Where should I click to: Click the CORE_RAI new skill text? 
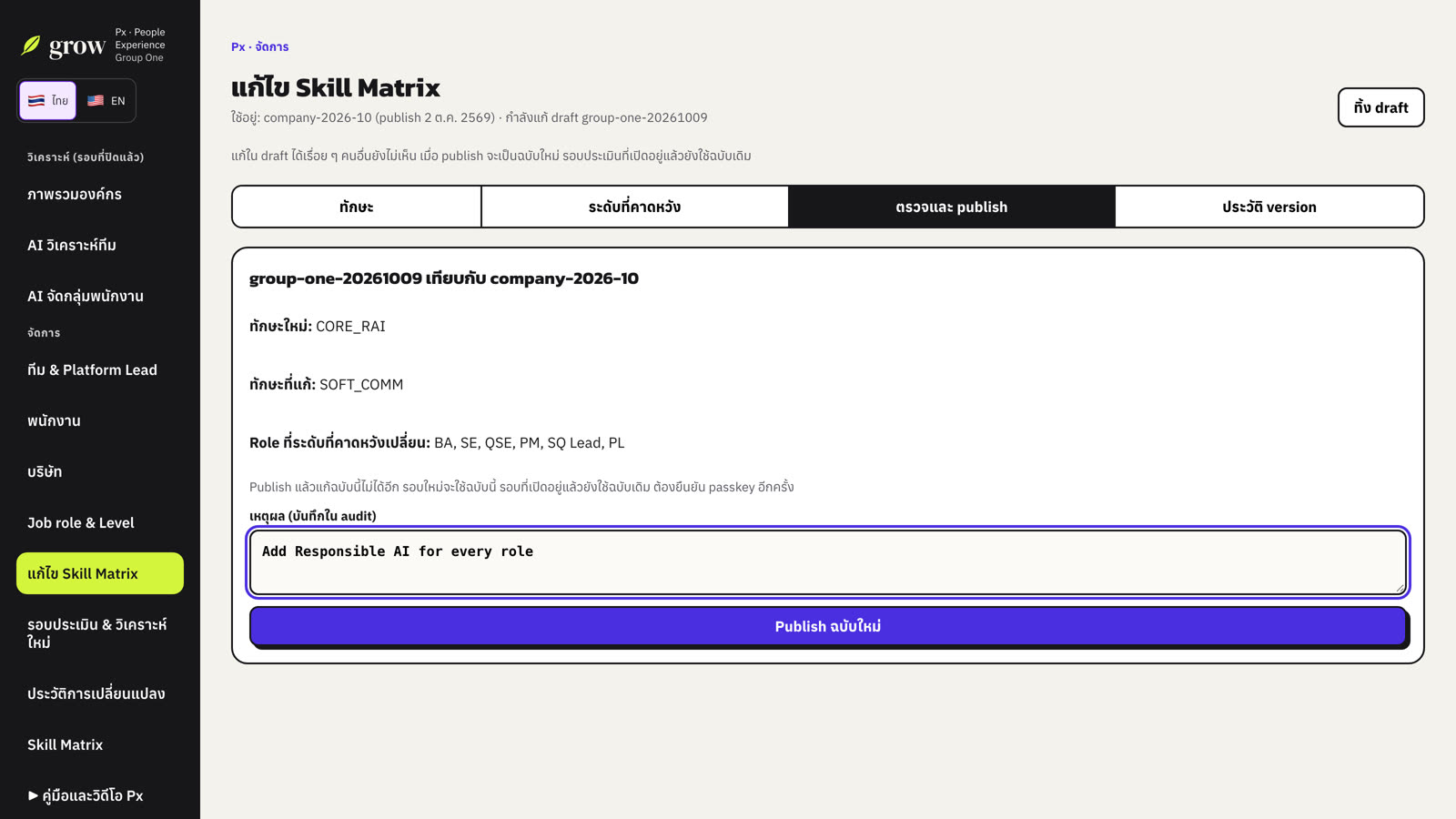(350, 326)
